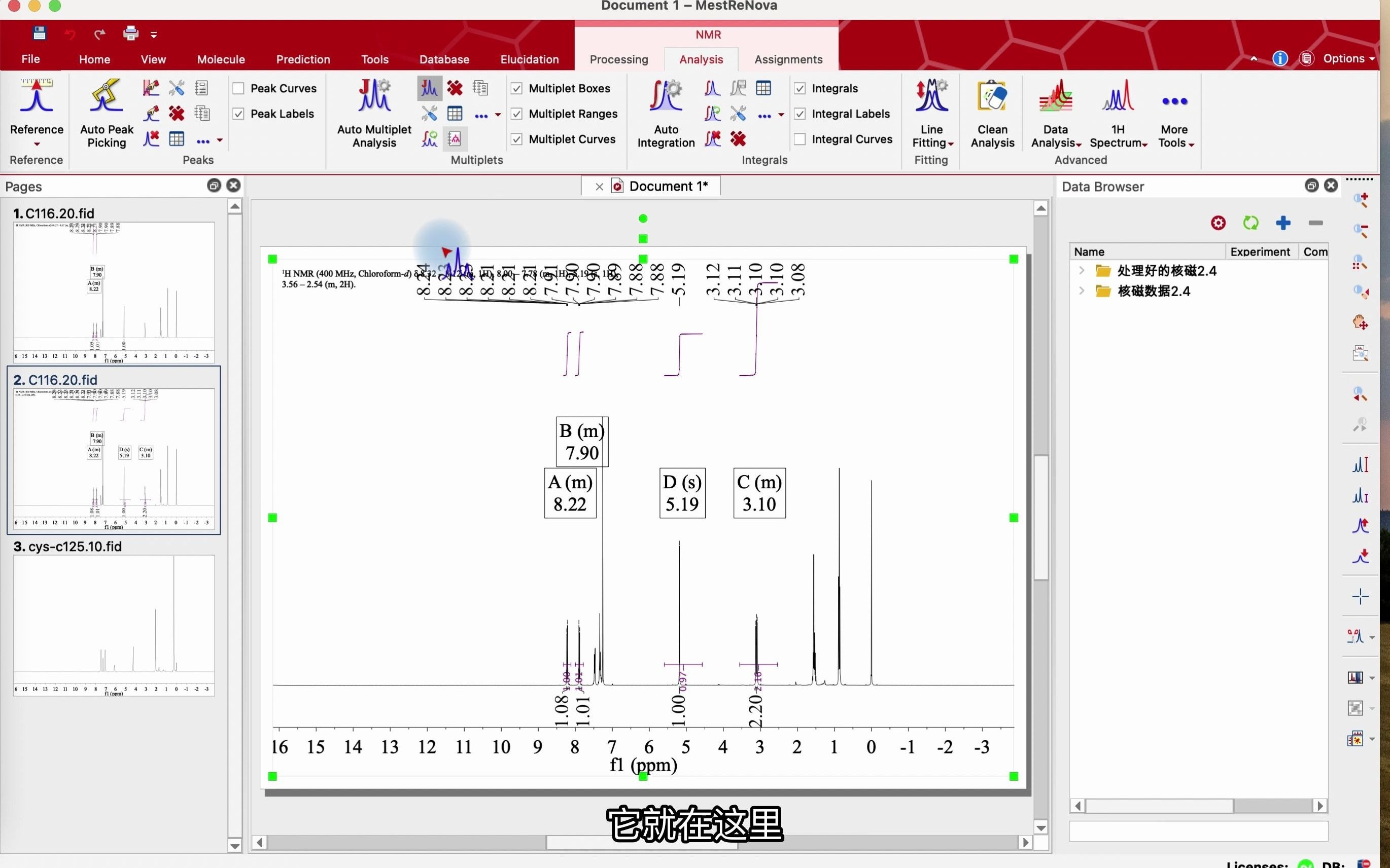Image resolution: width=1390 pixels, height=868 pixels.
Task: Click the undo arrow
Action: (69, 34)
